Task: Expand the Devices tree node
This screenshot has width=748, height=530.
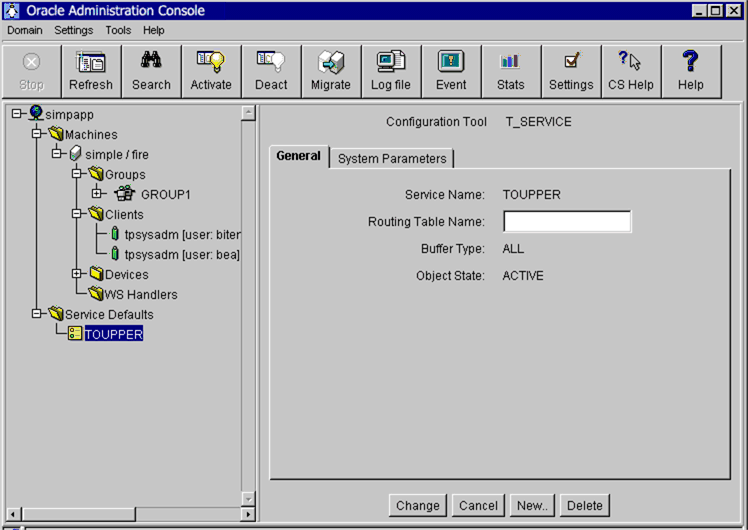Action: tap(77, 274)
